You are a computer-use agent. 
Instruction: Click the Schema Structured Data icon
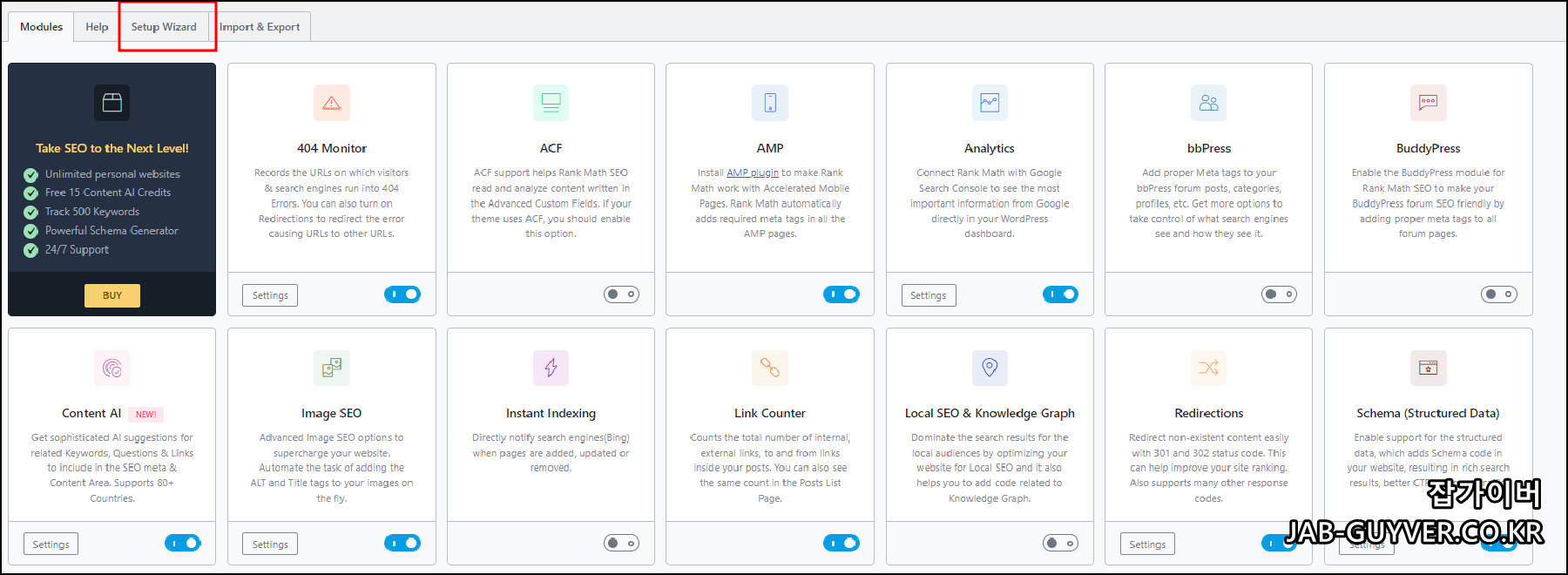pos(1429,368)
